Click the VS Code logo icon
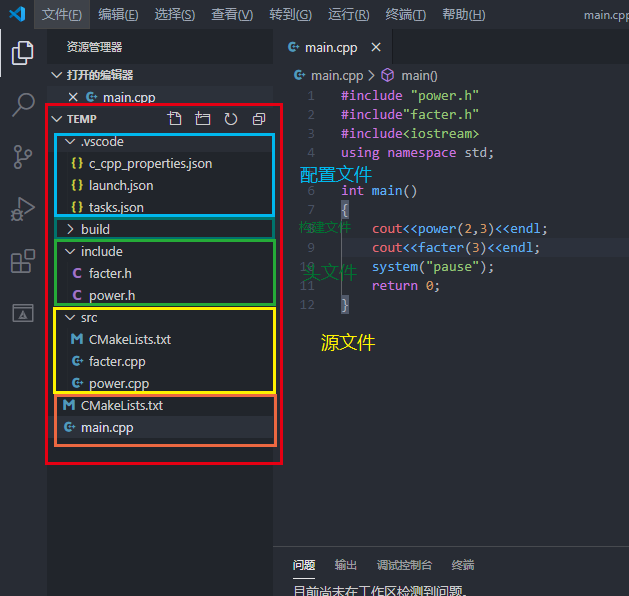Image resolution: width=629 pixels, height=596 pixels. tap(18, 14)
